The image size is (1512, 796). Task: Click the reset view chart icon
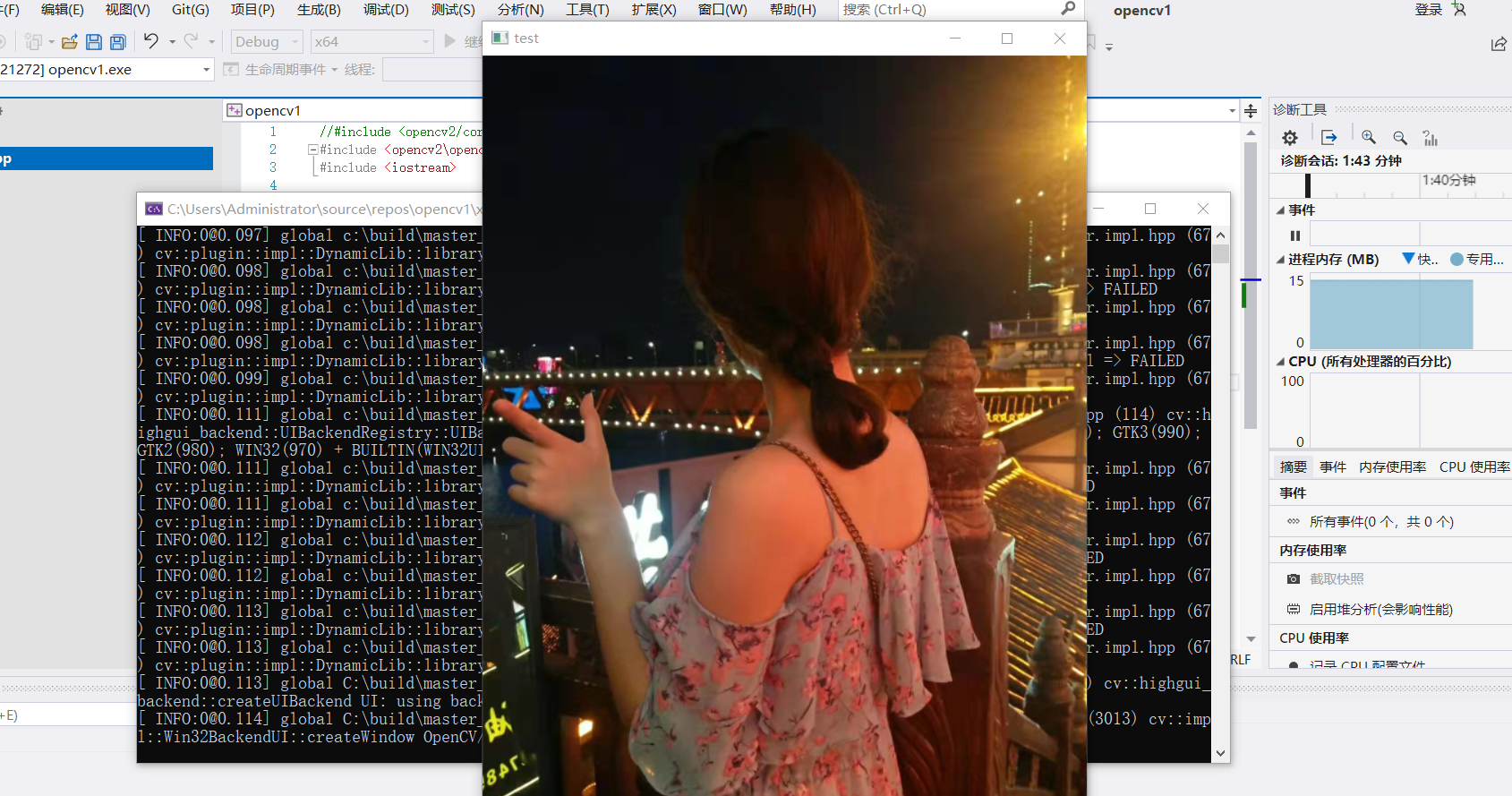coord(1431,138)
